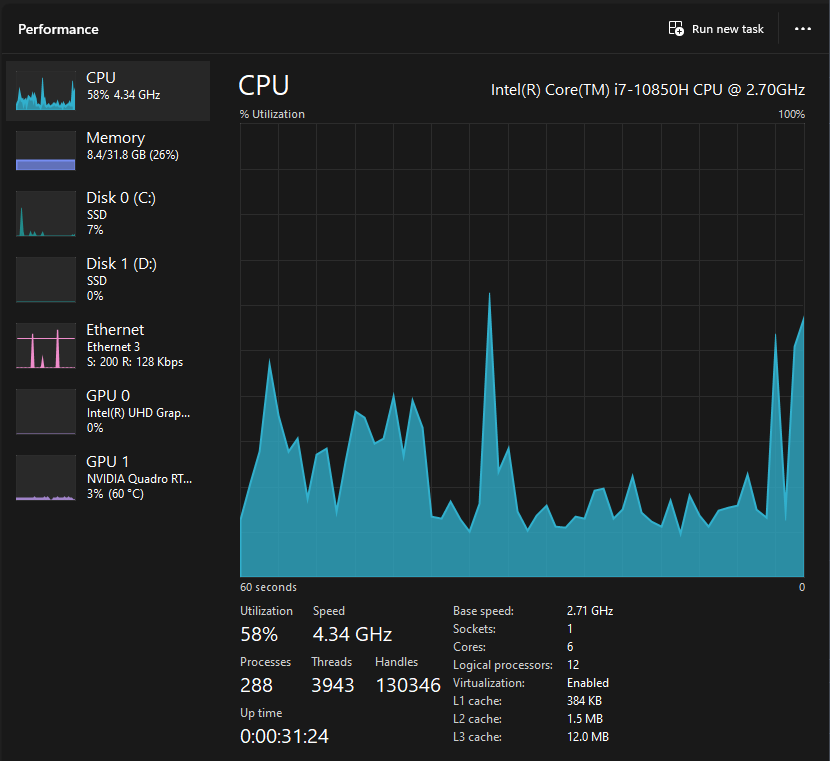Click the Intel Core i7-10850H processor name
830x761 pixels.
click(x=647, y=90)
